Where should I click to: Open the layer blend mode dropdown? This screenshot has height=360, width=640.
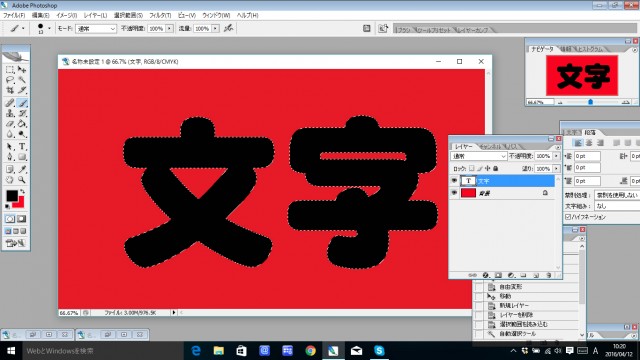478,156
